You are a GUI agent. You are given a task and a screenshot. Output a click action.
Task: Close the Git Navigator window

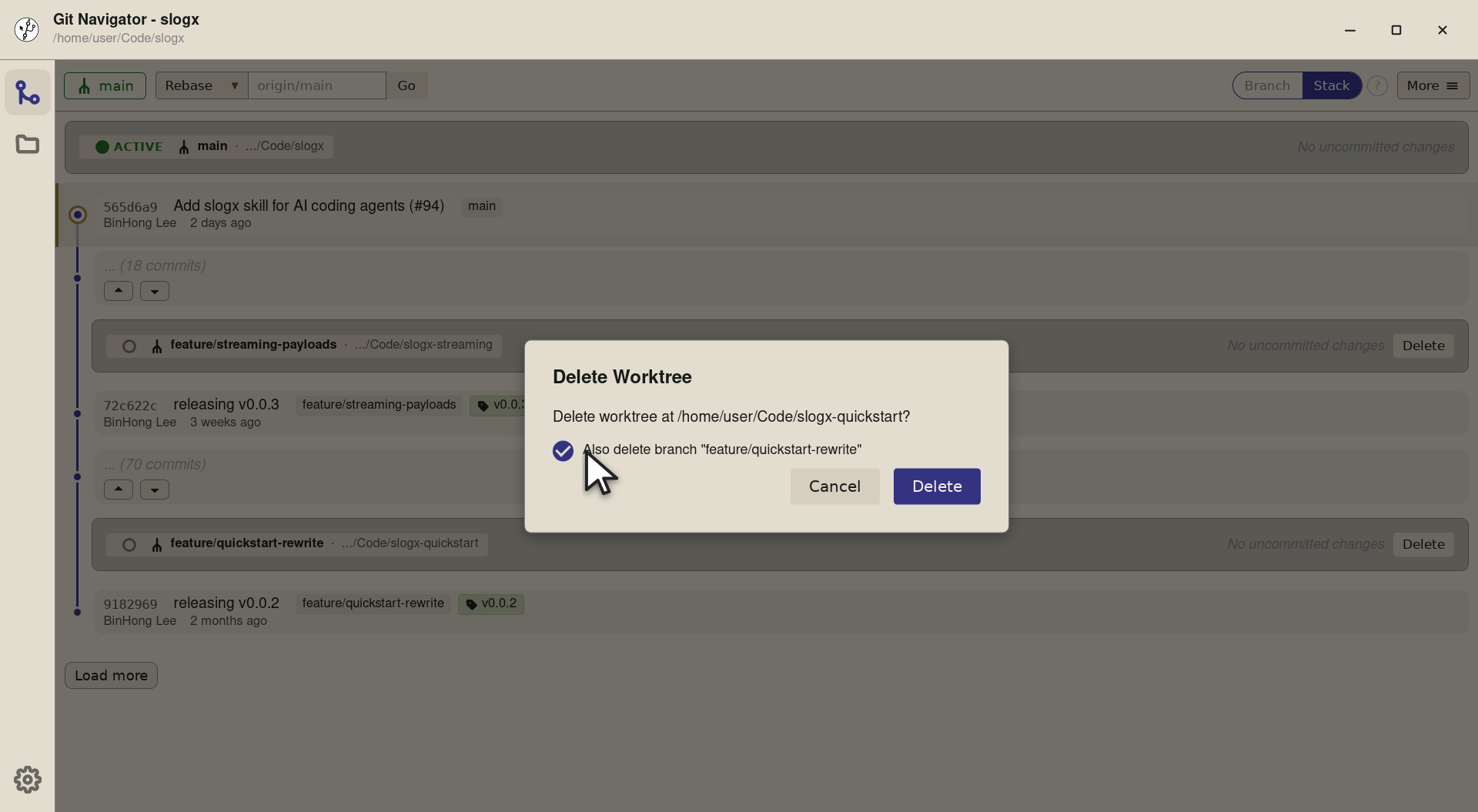tap(1443, 30)
